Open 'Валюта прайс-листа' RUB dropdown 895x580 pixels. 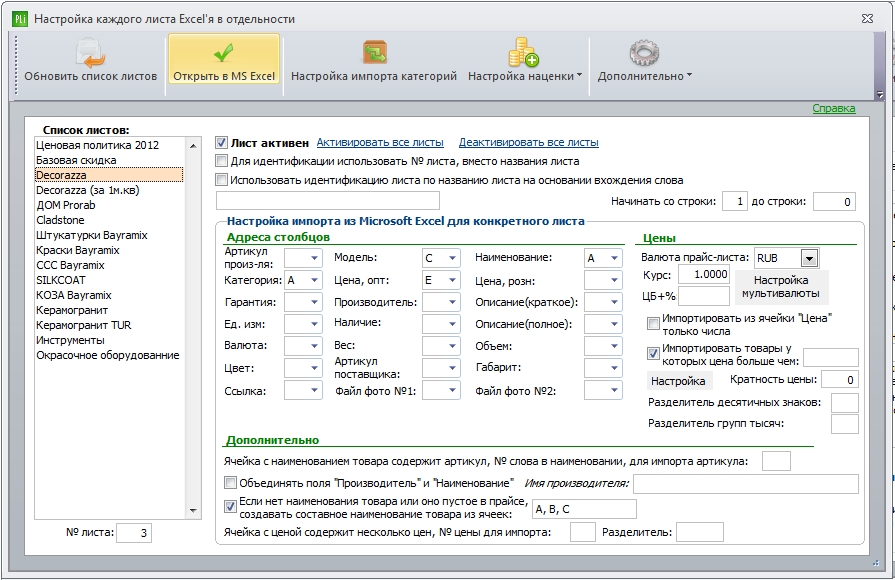tap(809, 258)
